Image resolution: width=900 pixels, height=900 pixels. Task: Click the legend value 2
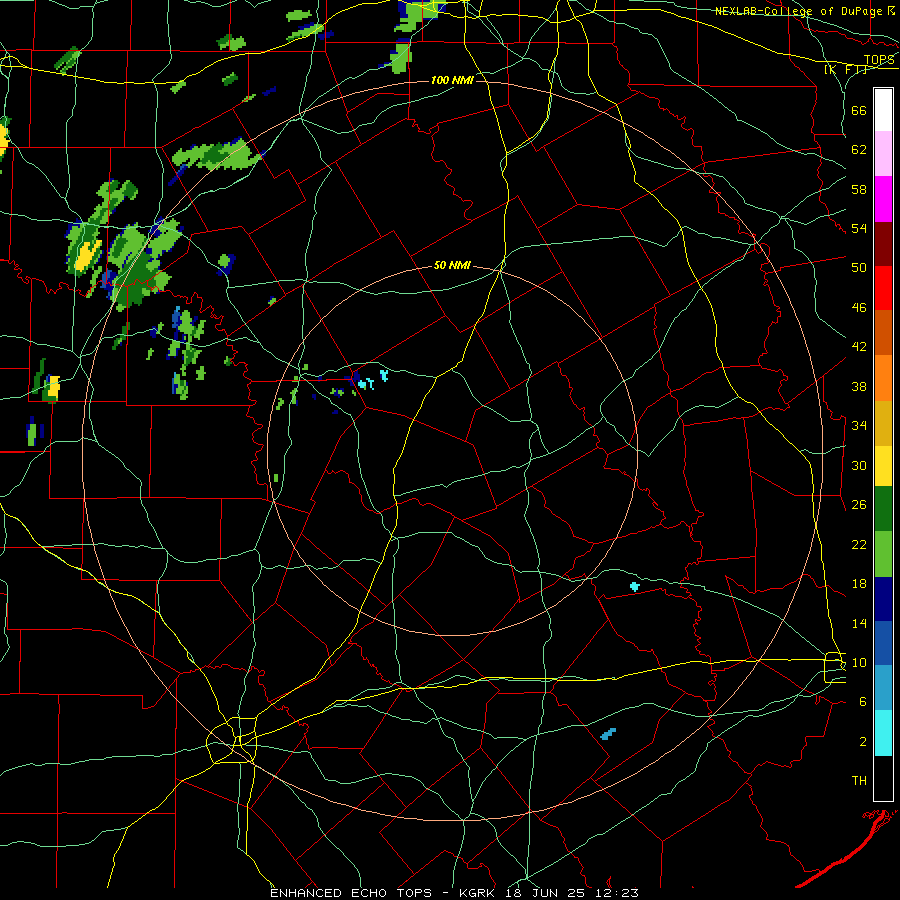(863, 742)
